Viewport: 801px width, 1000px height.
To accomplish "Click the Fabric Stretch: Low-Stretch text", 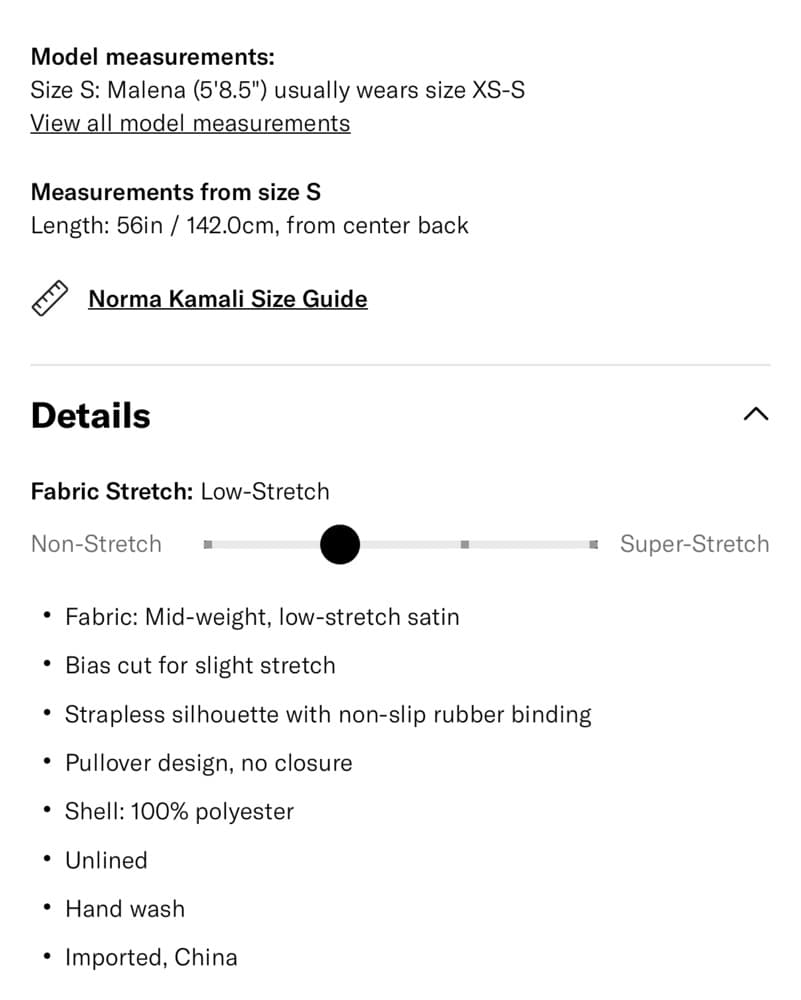I will (180, 492).
